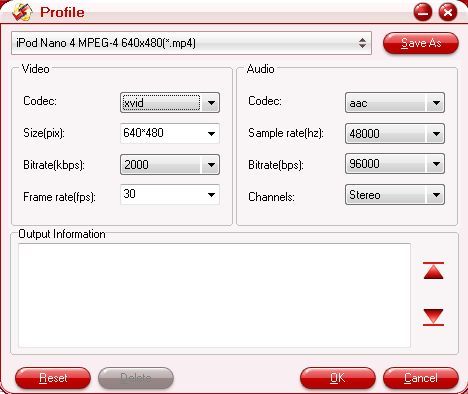
Task: Expand the Channels Stereo dropdown
Action: tap(395, 195)
